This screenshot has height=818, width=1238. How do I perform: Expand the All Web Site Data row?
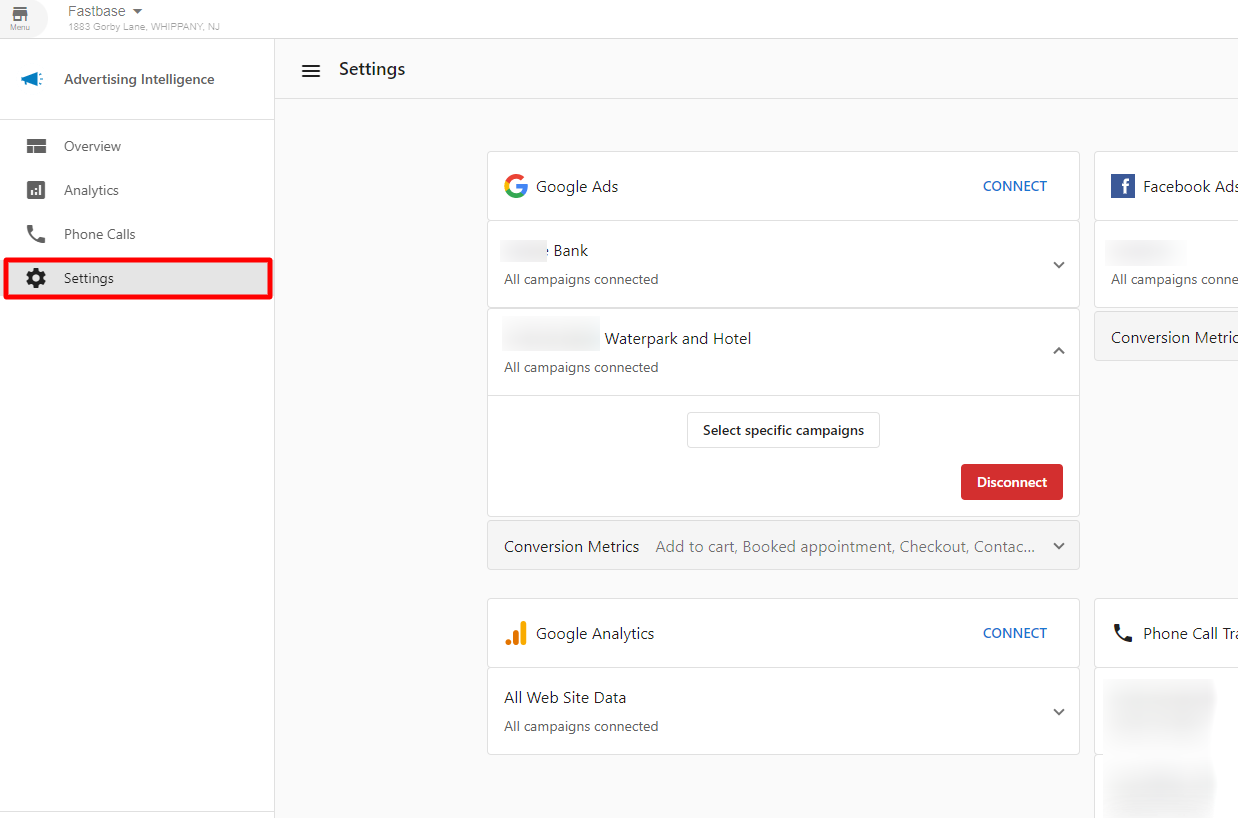[x=1058, y=711]
